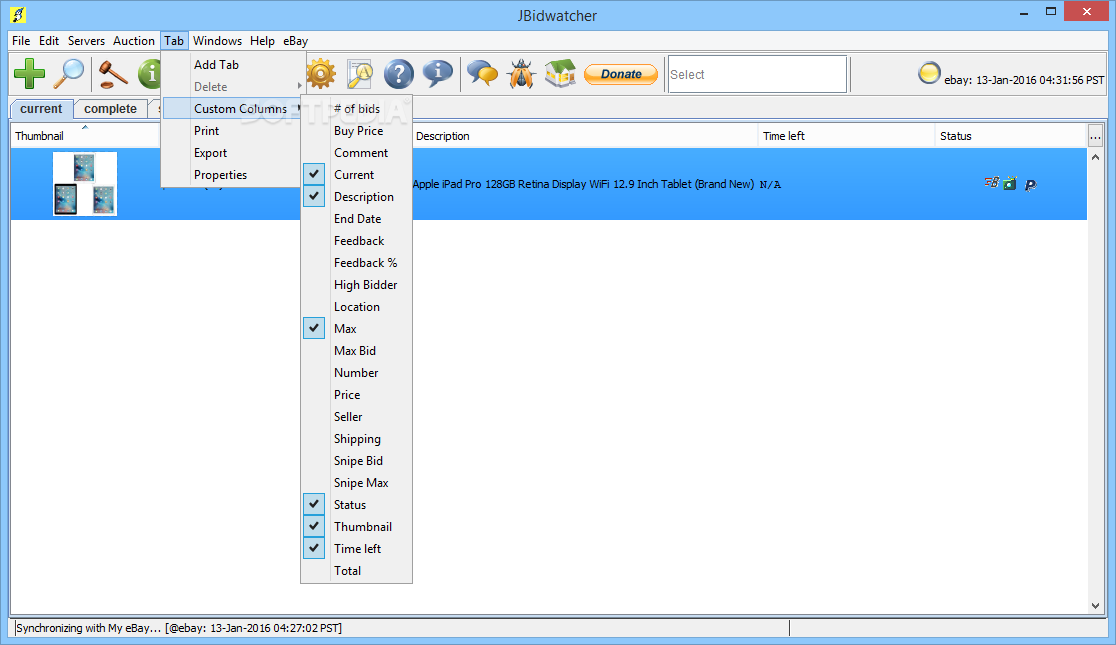Image resolution: width=1116 pixels, height=645 pixels.
Task: Click the green camera icon in Status column
Action: coord(1010,184)
